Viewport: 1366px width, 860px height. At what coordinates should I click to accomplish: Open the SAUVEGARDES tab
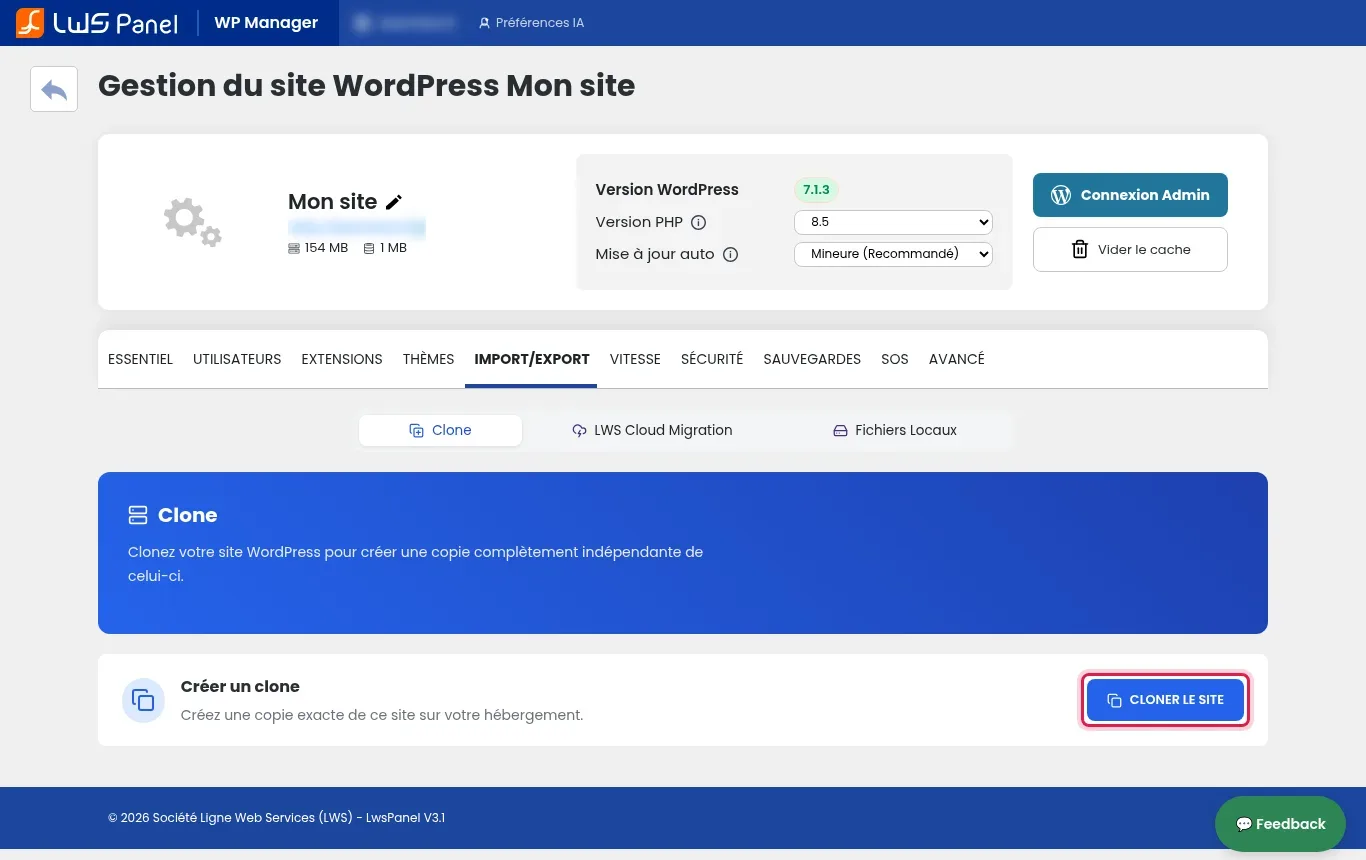point(812,359)
